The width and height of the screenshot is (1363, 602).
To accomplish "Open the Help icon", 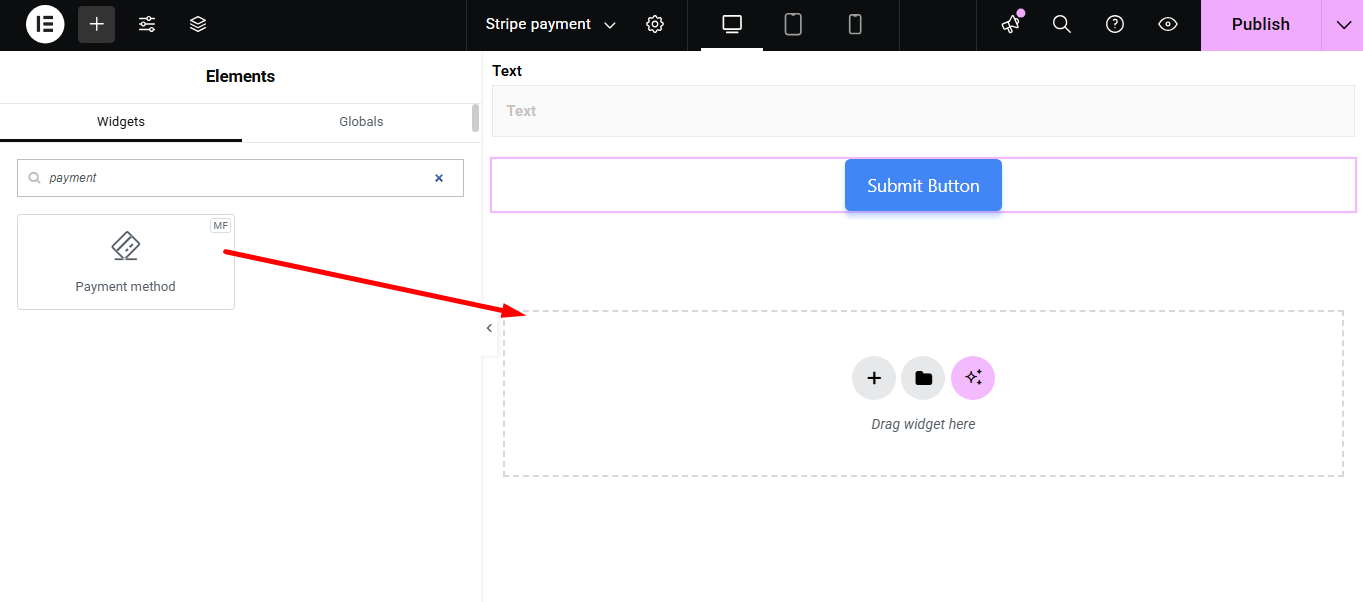I will tap(1114, 24).
